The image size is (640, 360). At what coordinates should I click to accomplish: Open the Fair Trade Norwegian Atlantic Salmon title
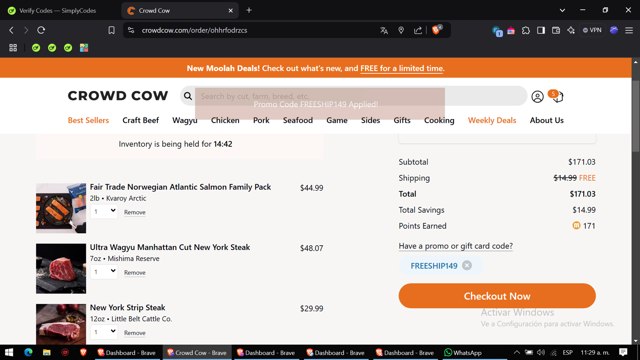(x=180, y=187)
